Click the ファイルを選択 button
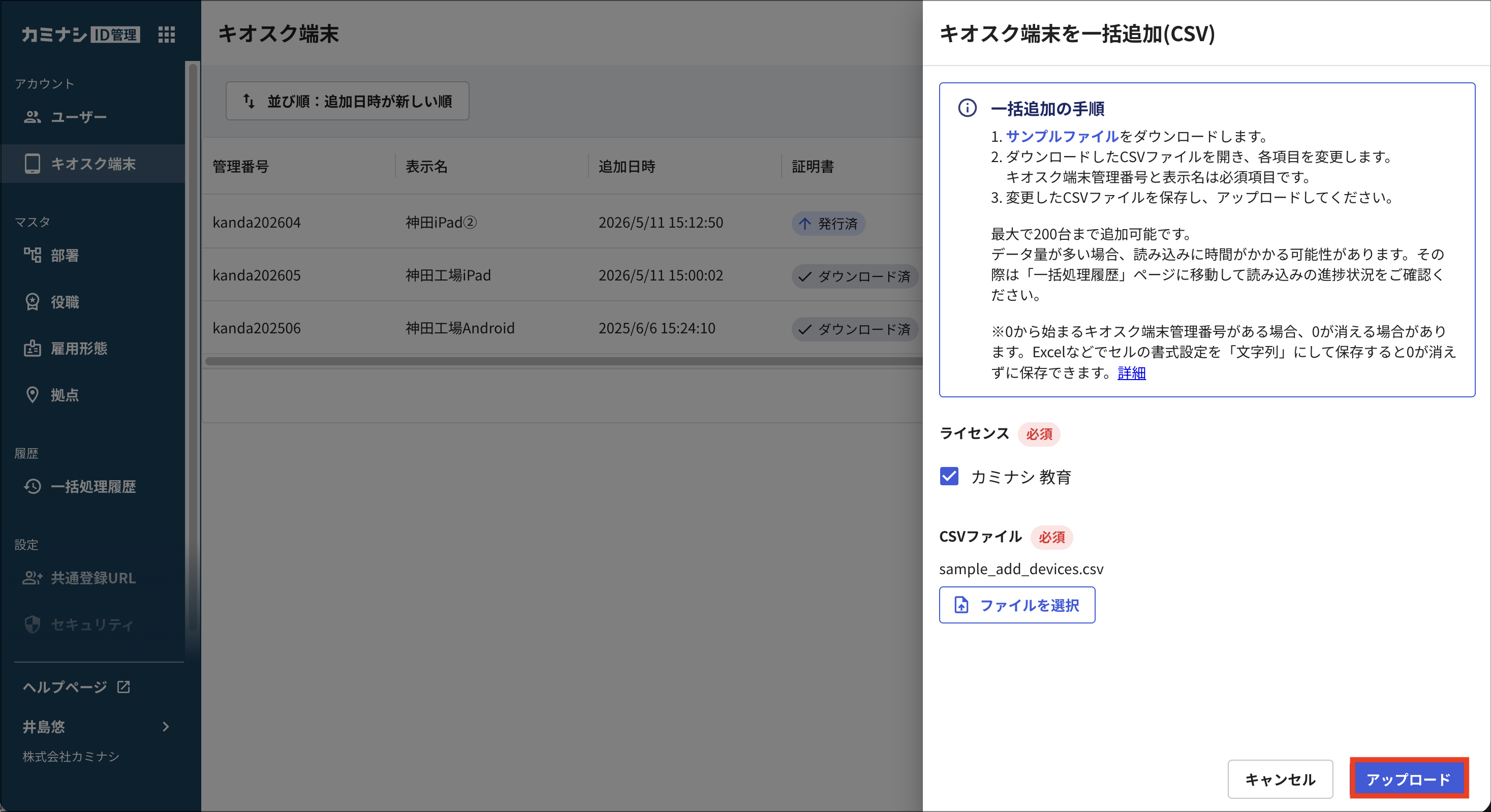The height and width of the screenshot is (812, 1491). pos(1017,605)
